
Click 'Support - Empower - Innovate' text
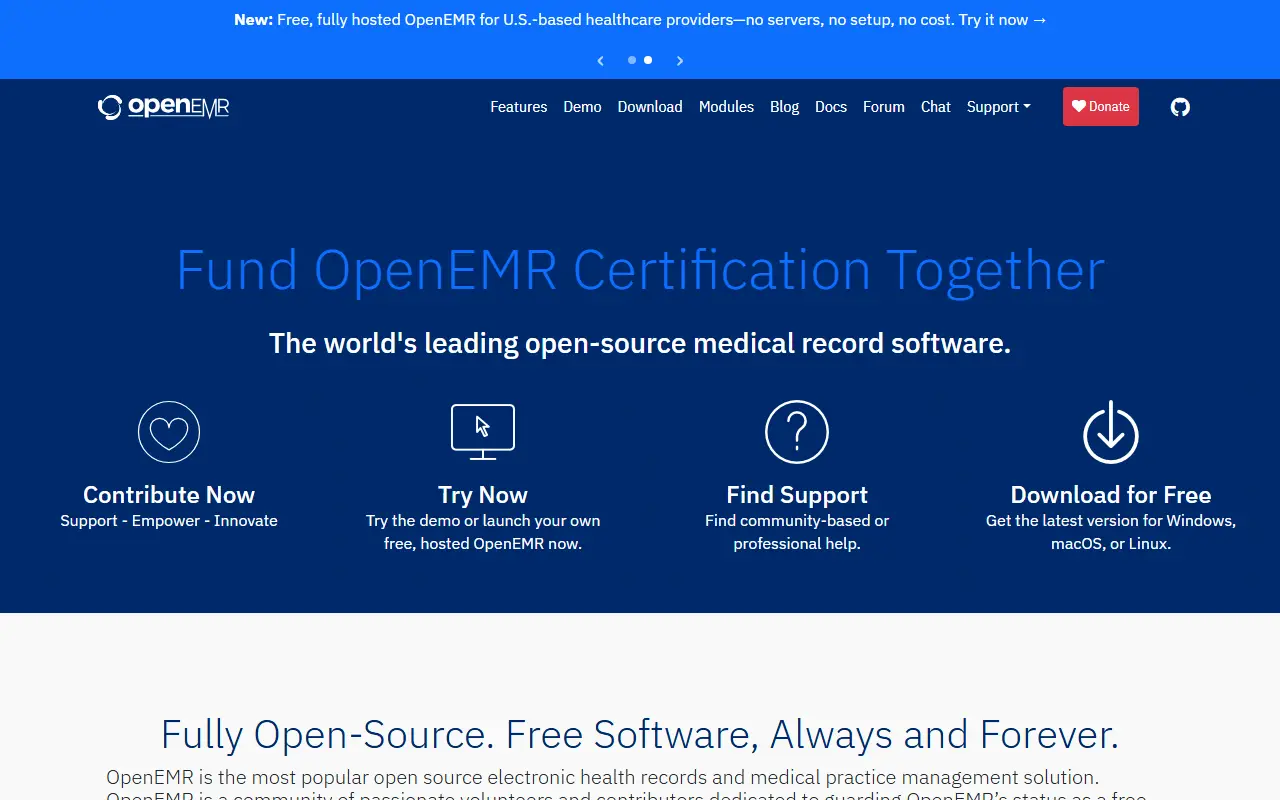point(169,521)
